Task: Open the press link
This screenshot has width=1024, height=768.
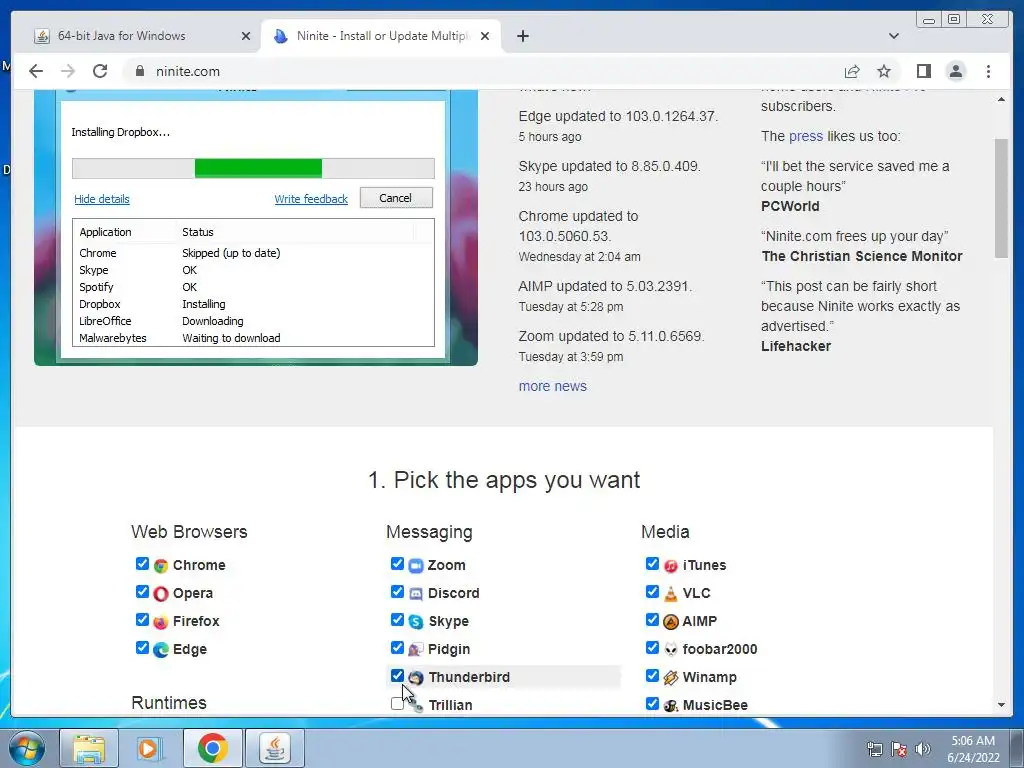Action: [806, 136]
